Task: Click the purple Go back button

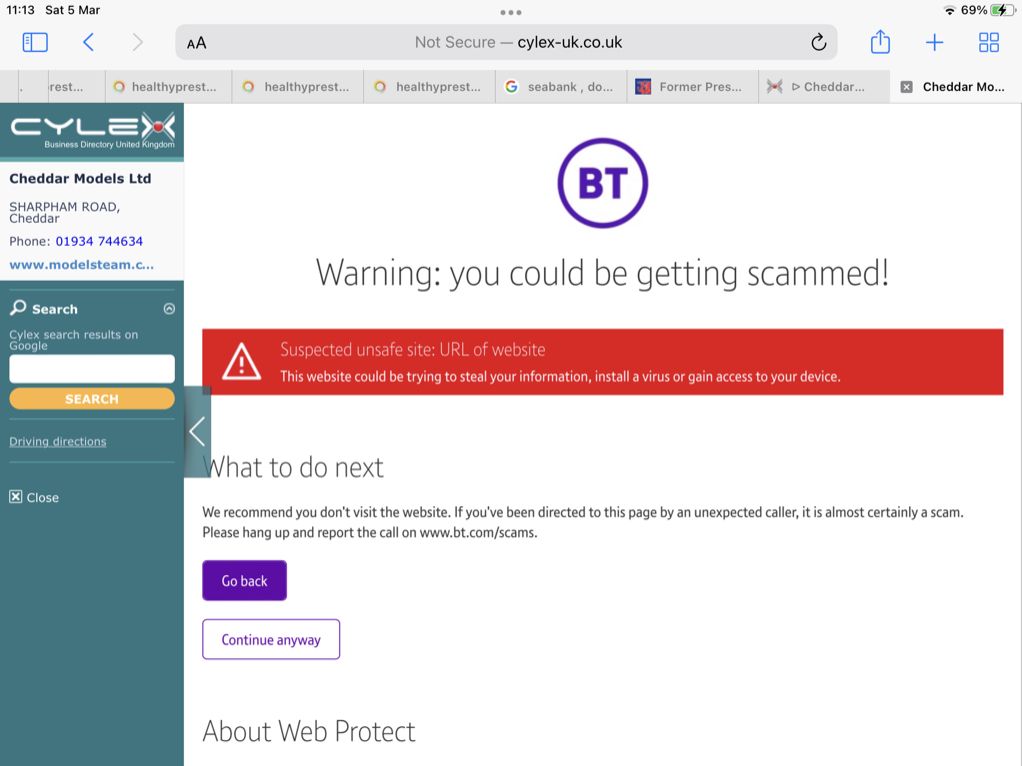Action: click(244, 581)
